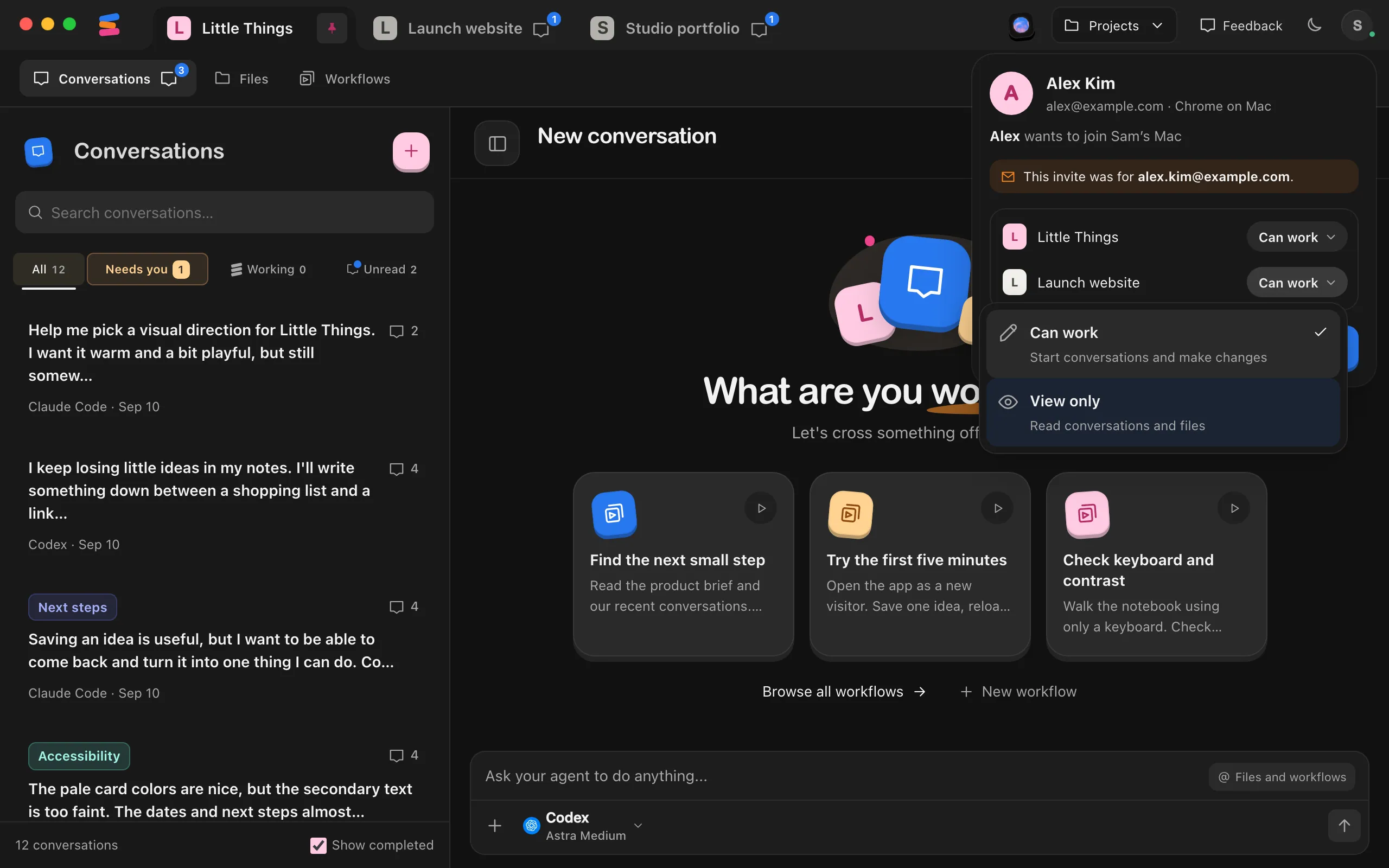
Task: Click Browse all workflows link
Action: (x=844, y=691)
